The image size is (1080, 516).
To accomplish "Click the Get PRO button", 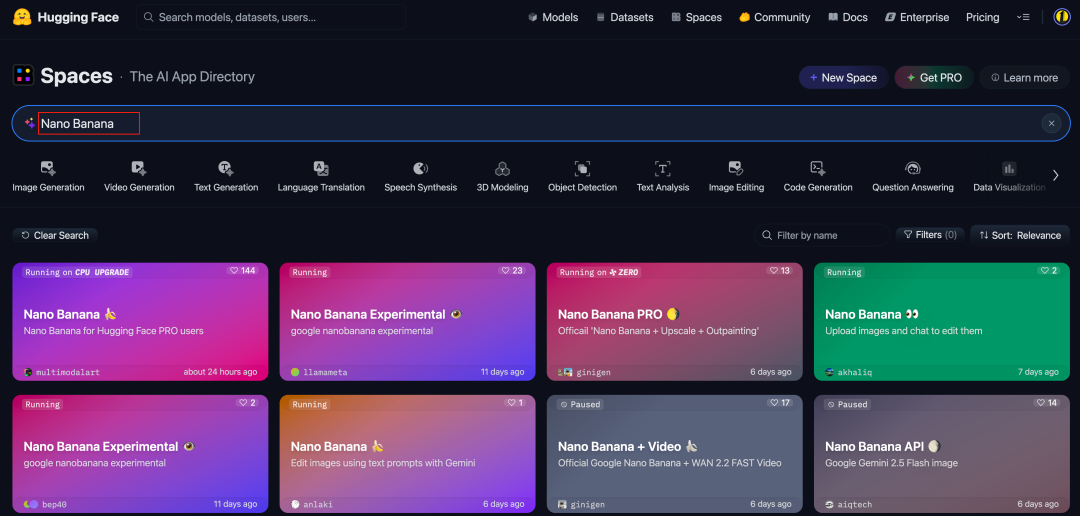I will tap(933, 78).
